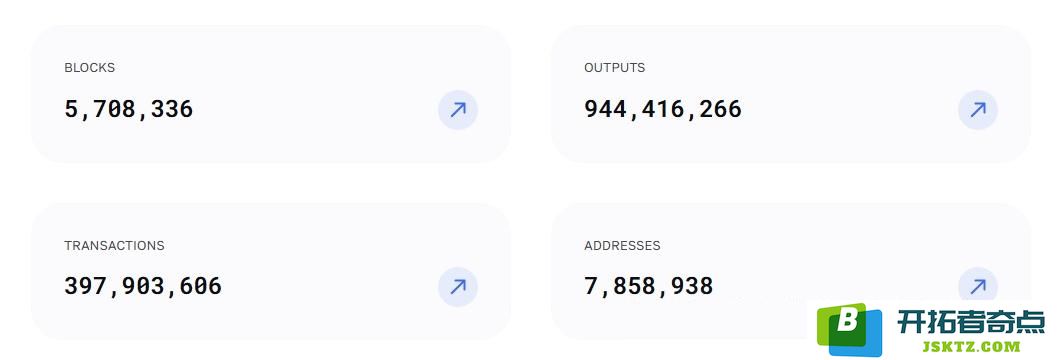
Task: Select the BLOCKS label
Action: tap(90, 67)
